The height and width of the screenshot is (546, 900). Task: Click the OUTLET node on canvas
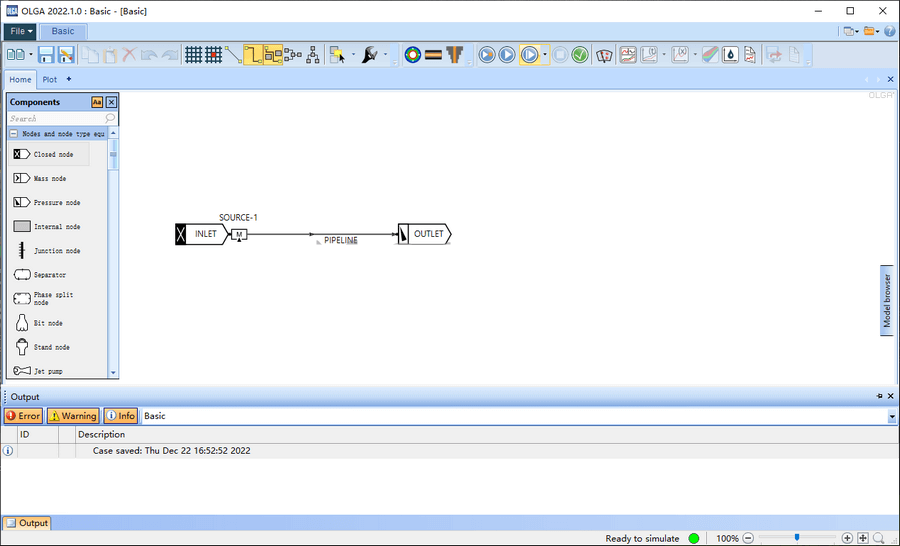click(427, 234)
